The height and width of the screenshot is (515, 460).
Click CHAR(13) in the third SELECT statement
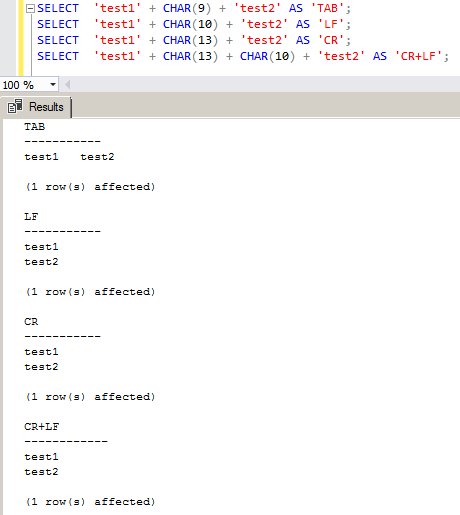click(x=190, y=40)
